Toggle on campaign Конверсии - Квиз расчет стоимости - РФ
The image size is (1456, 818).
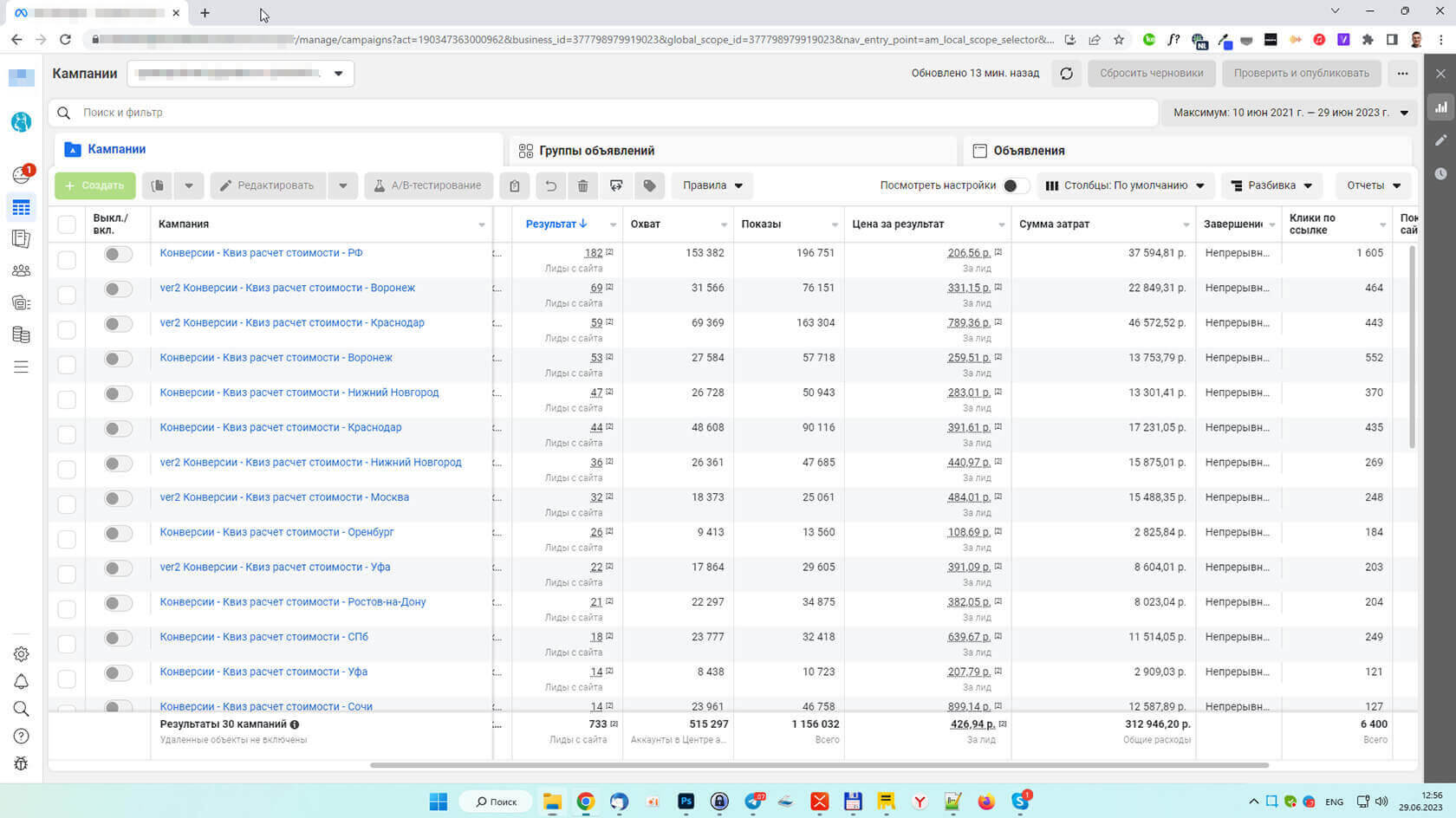(118, 254)
